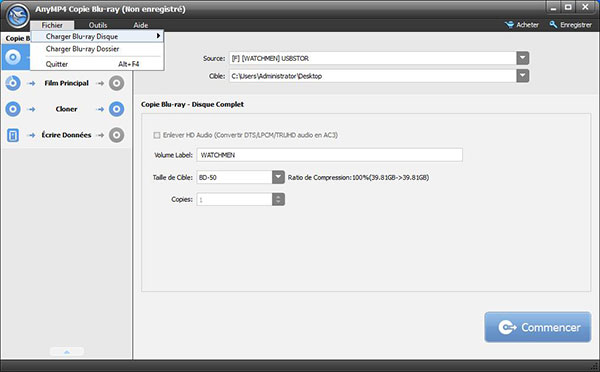
Task: Click the grey target disc icon for Écrire Données
Action: pos(116,135)
